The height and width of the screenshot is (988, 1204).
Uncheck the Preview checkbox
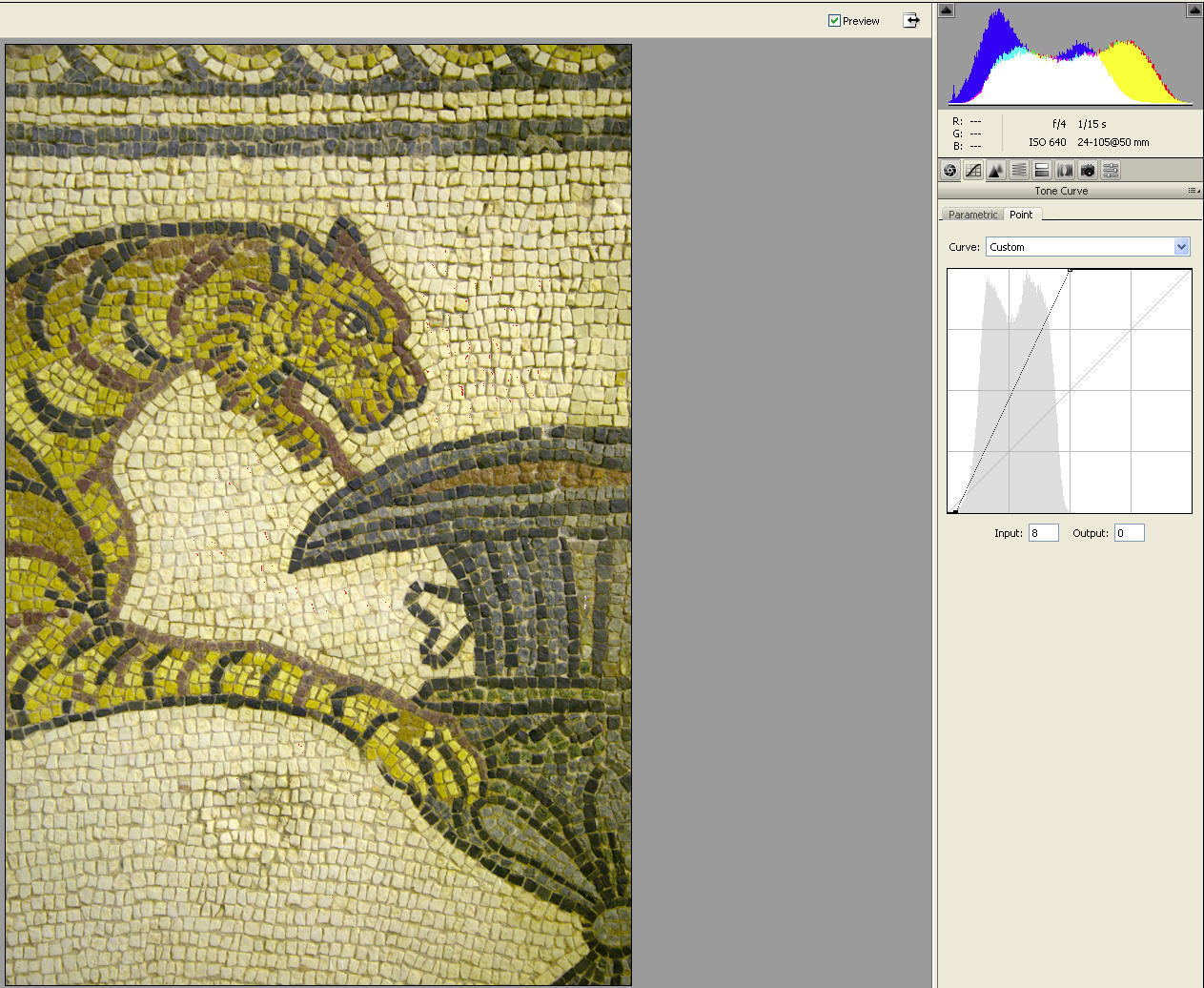(835, 21)
